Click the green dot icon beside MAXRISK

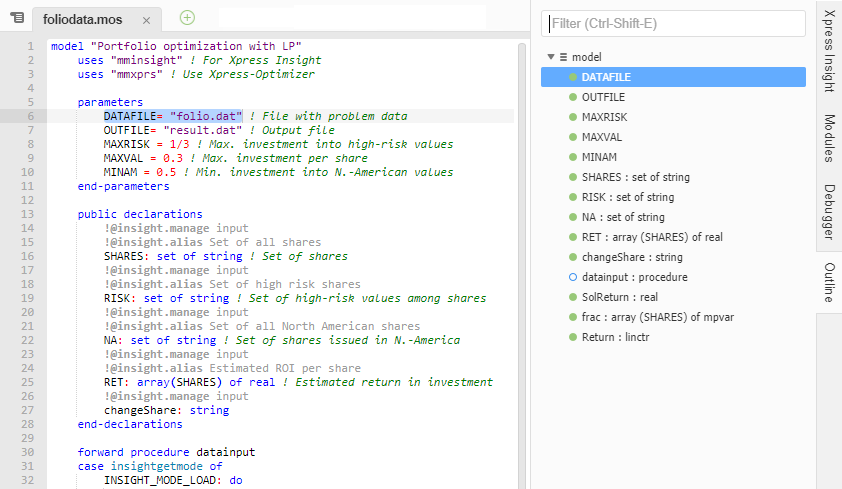click(573, 117)
